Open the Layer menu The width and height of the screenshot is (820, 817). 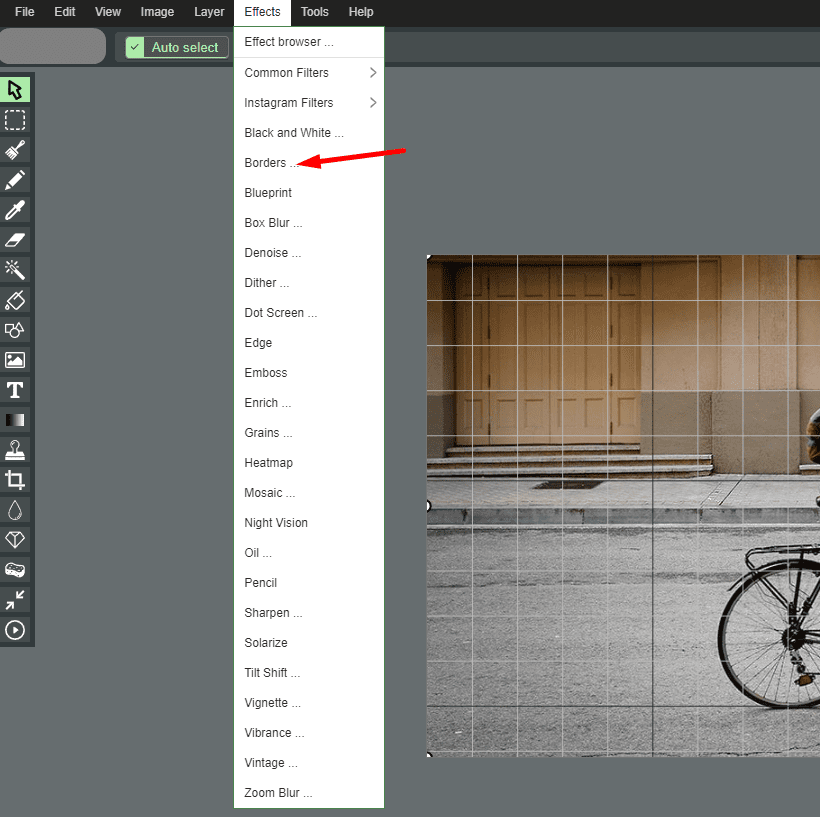point(209,12)
